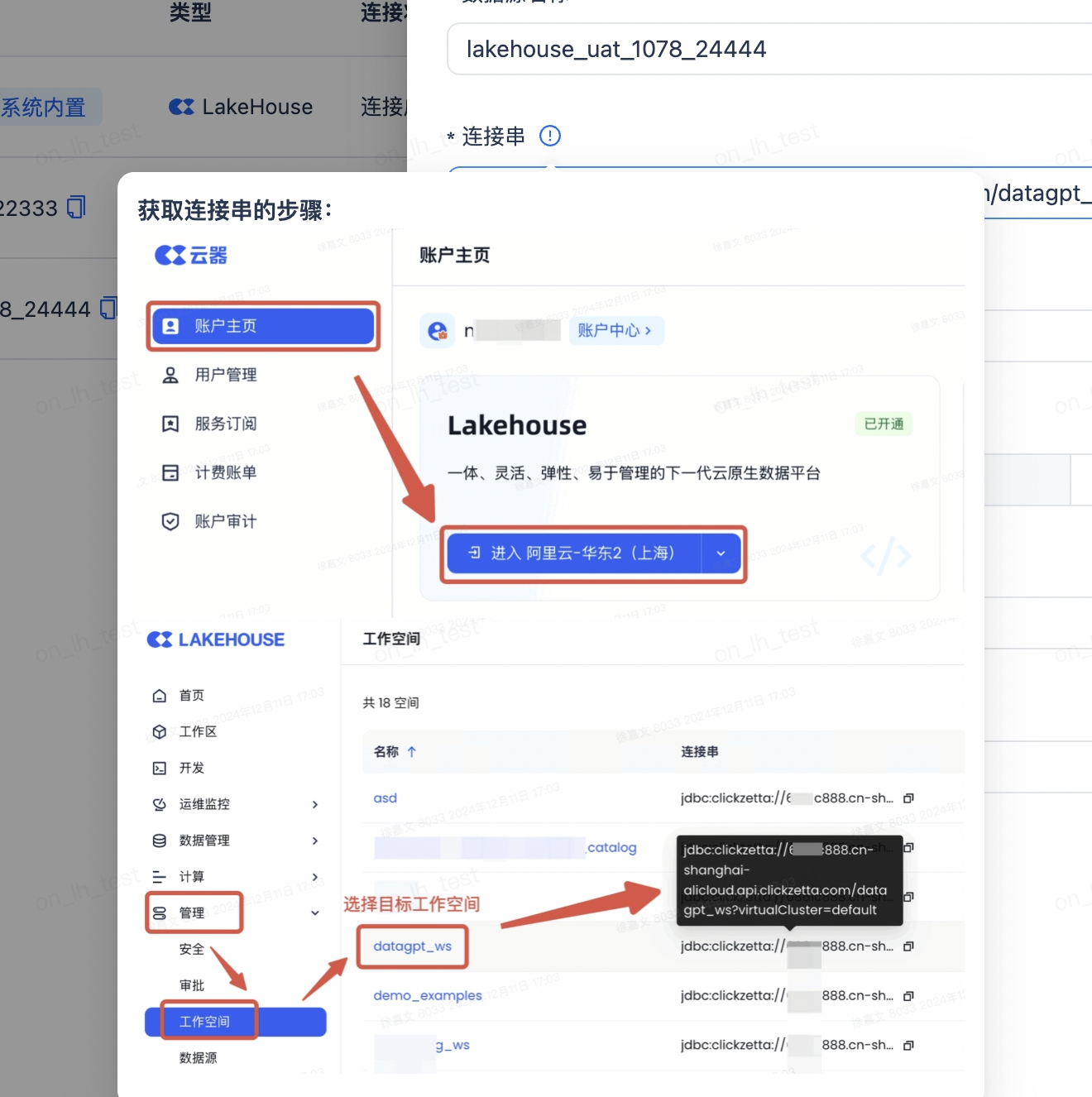Open the dropdown arrow beside 进入 阿里云-华东2
Screen dimensions: 1092x1097
coord(721,553)
